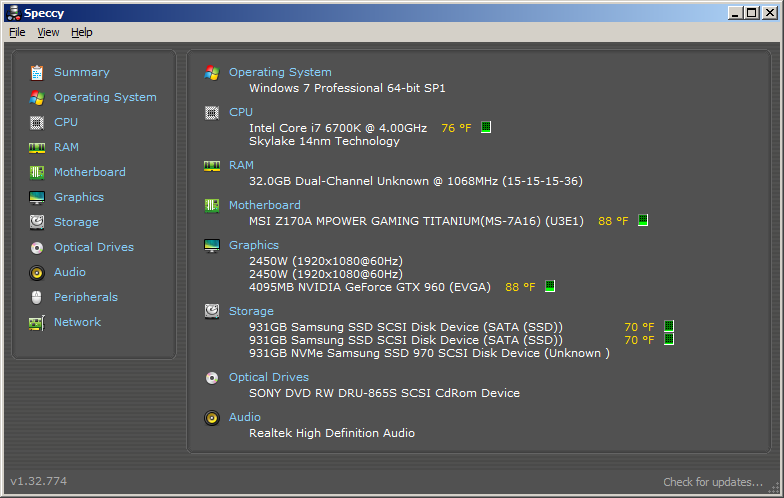Click the Storage hard drive icon in sidebar
Image resolution: width=784 pixels, height=498 pixels.
tap(37, 222)
